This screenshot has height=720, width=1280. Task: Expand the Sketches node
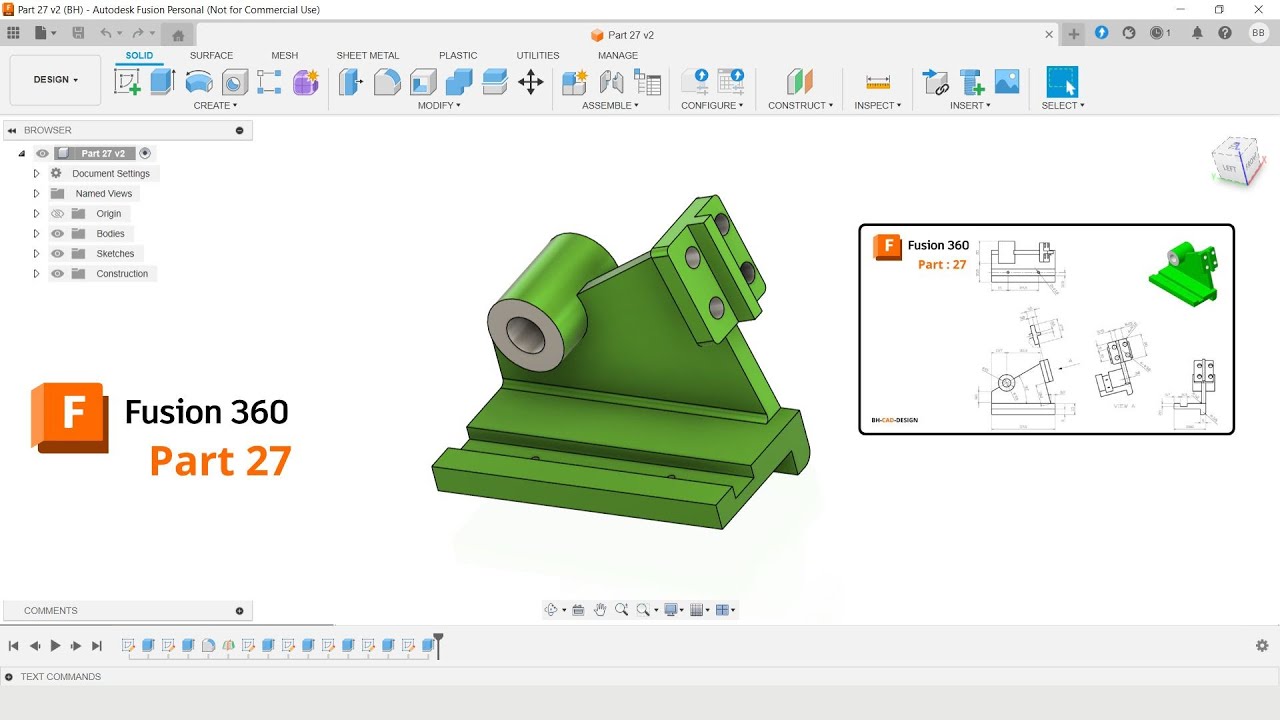pos(36,254)
